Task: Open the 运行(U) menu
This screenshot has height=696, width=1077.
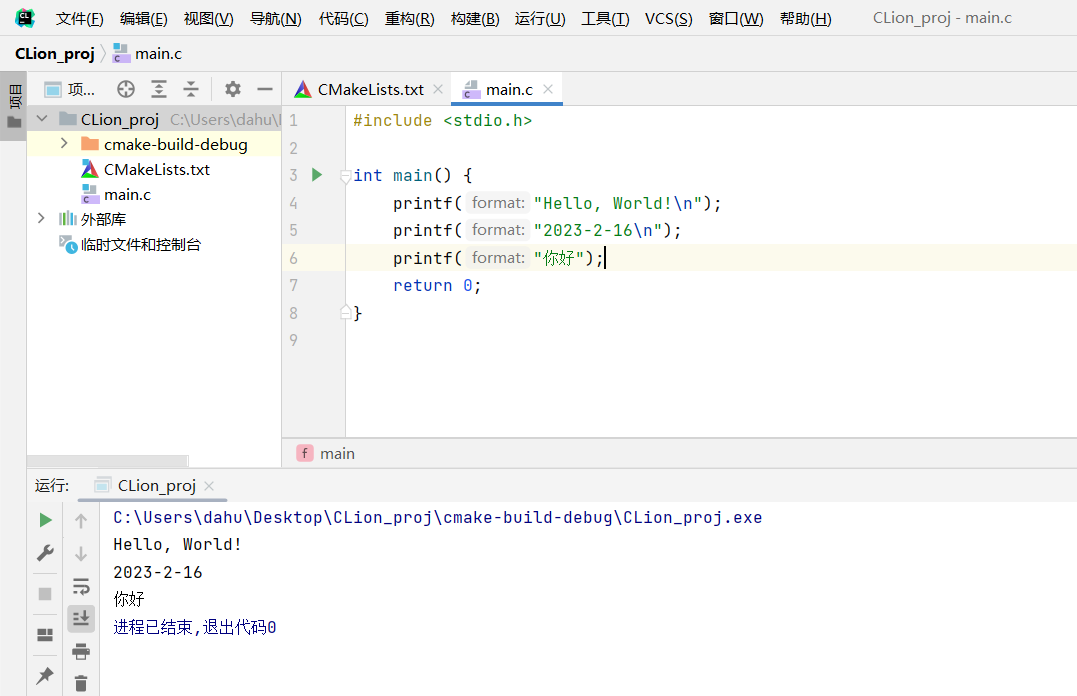Action: pos(540,19)
